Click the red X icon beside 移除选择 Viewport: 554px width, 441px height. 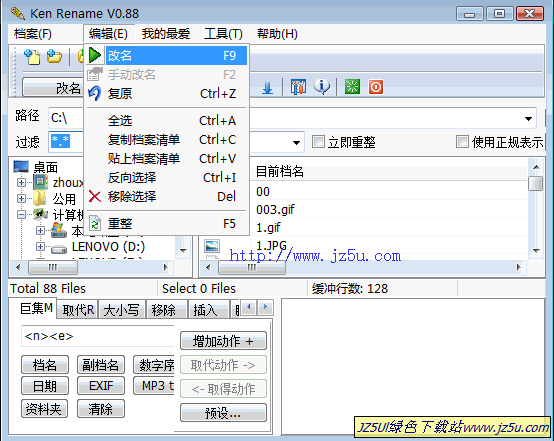[x=95, y=196]
